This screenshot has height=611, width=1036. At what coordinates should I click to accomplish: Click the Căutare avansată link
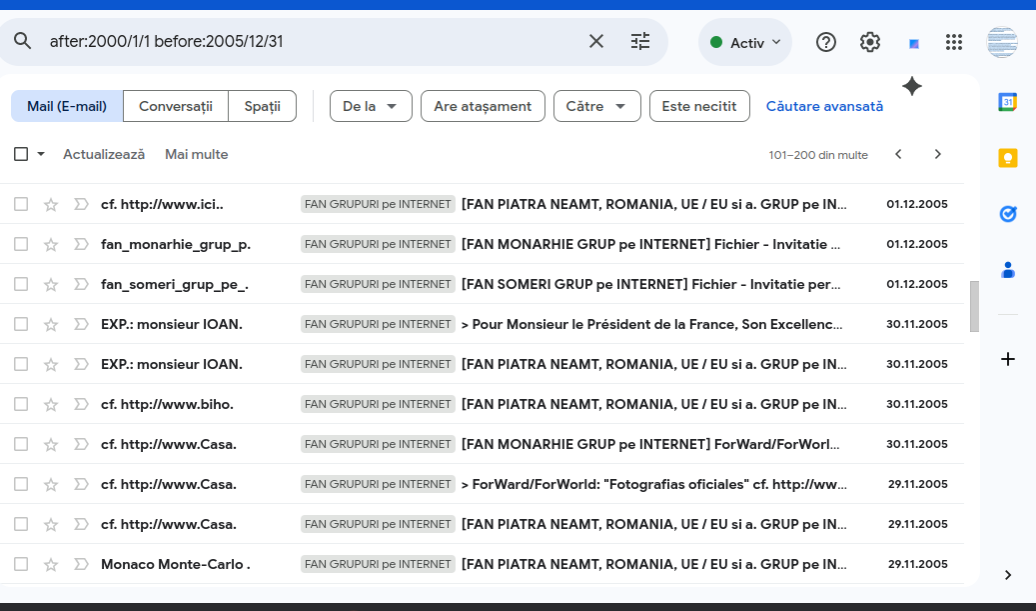tap(824, 106)
